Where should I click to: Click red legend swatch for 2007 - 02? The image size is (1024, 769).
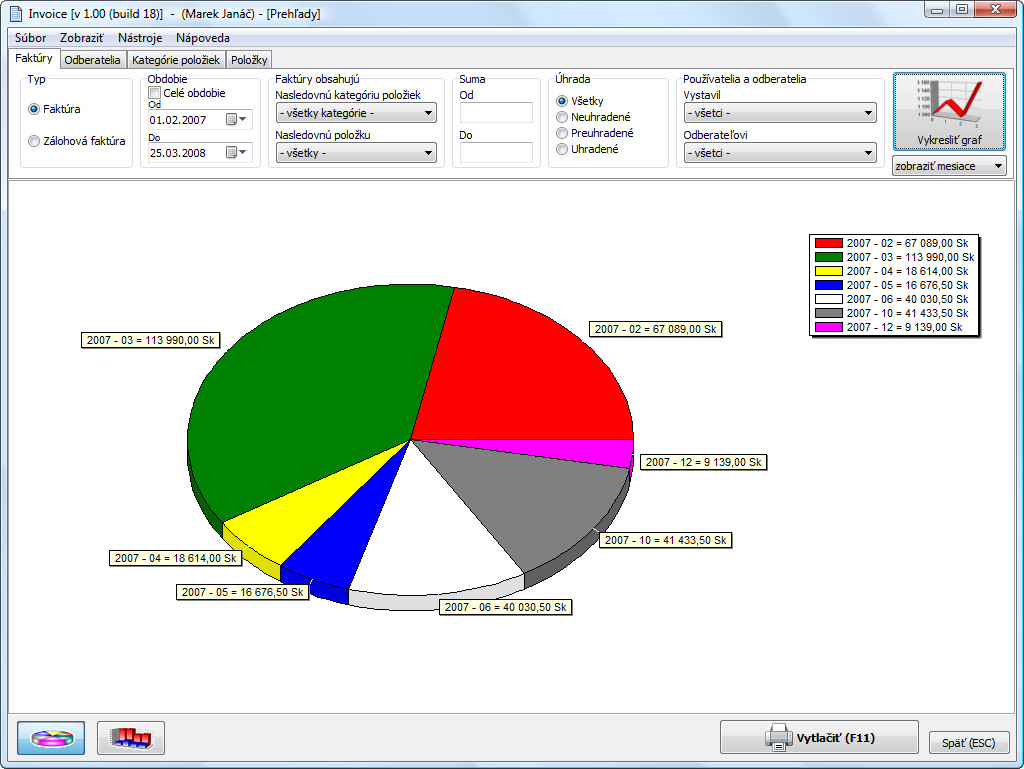point(829,243)
